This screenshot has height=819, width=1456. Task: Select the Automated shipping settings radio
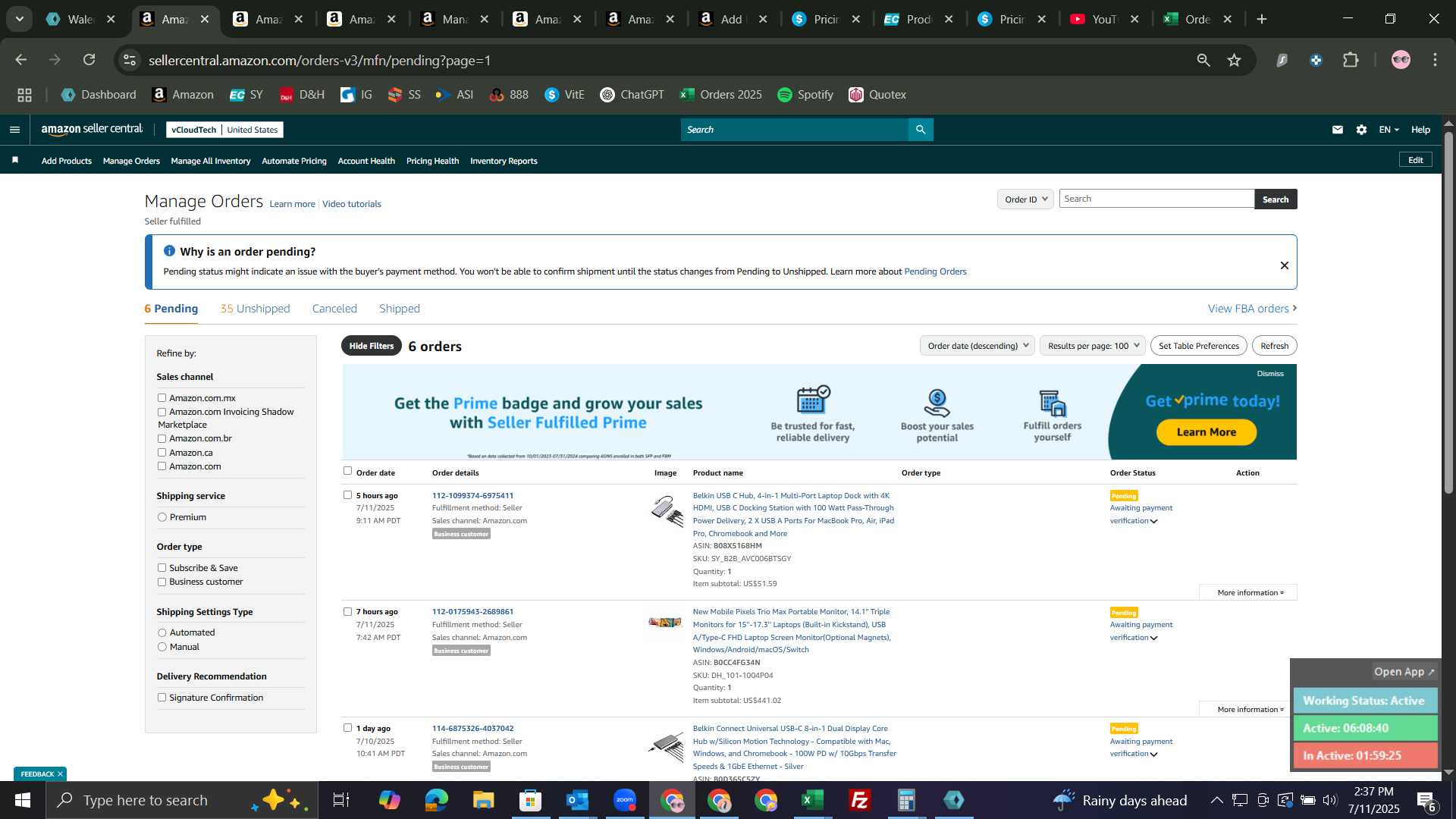click(x=162, y=632)
